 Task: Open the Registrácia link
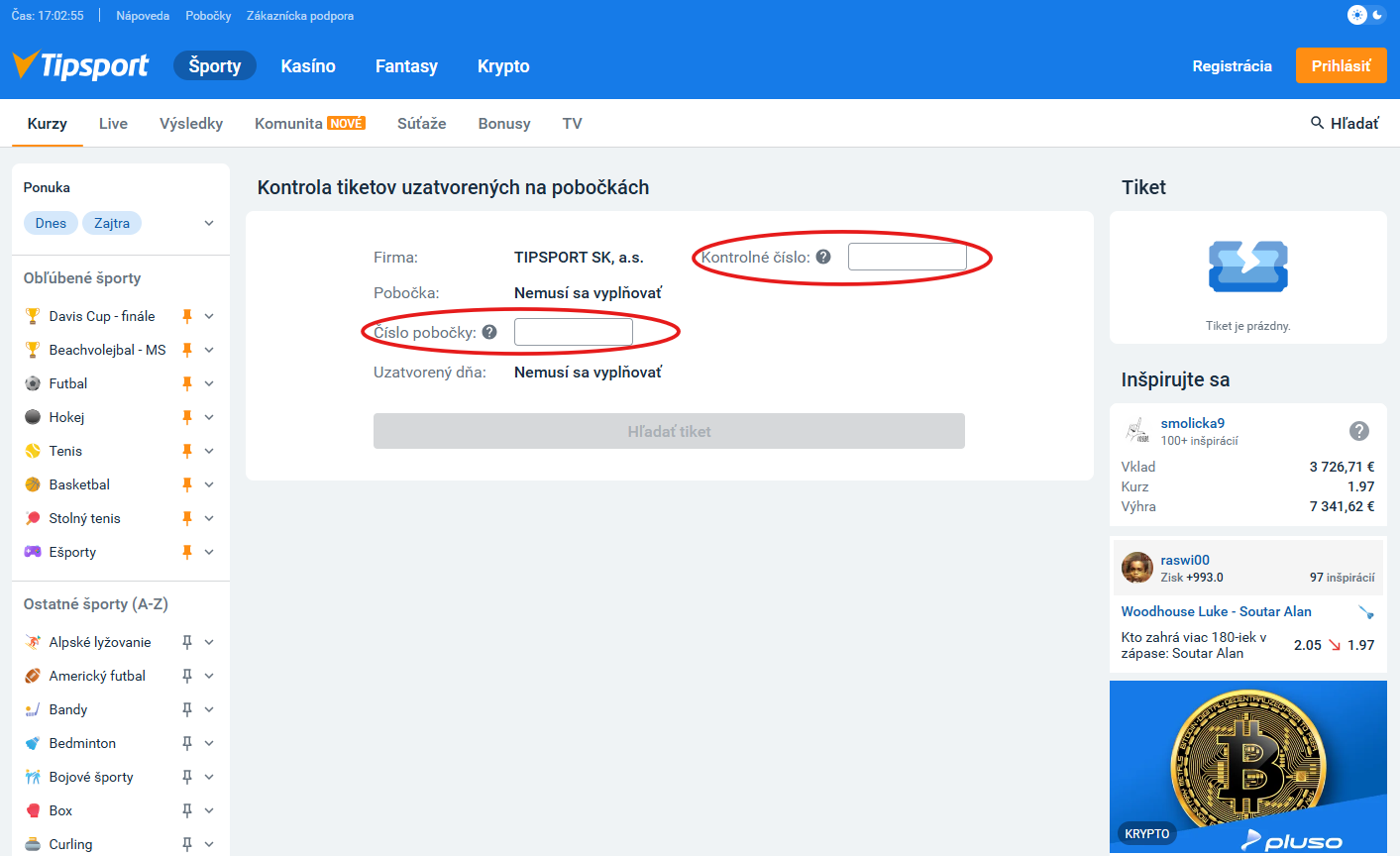click(x=1232, y=66)
